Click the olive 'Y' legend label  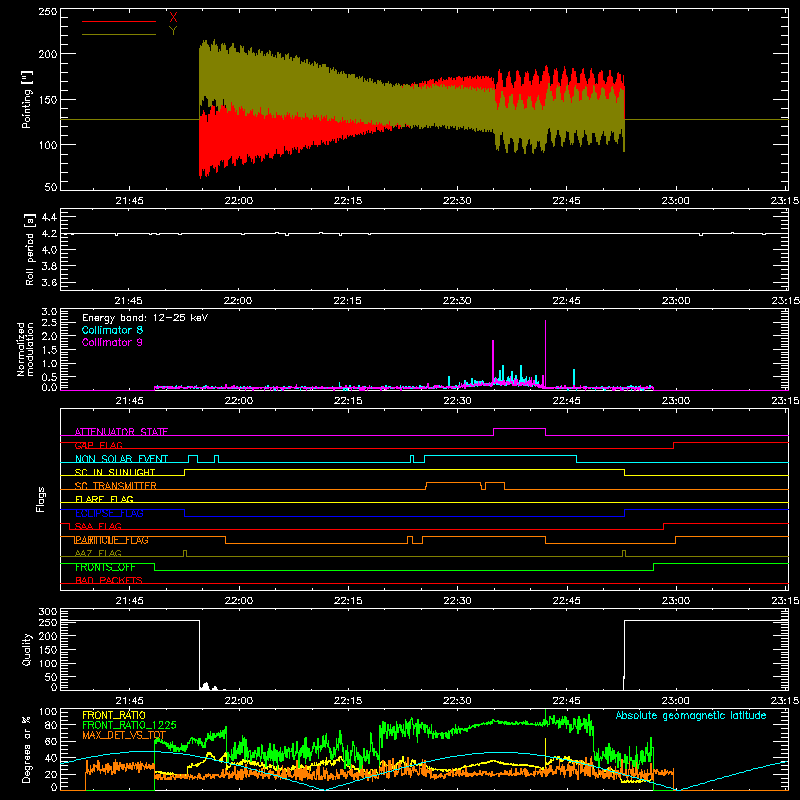coord(173,31)
